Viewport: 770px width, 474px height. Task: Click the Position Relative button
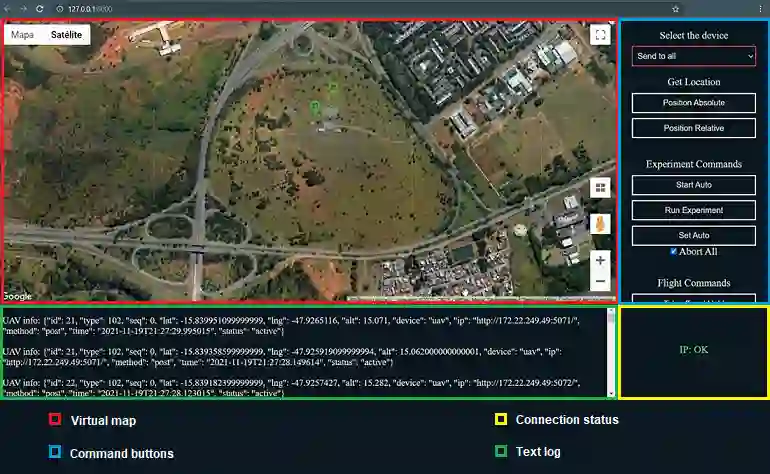click(x=693, y=128)
